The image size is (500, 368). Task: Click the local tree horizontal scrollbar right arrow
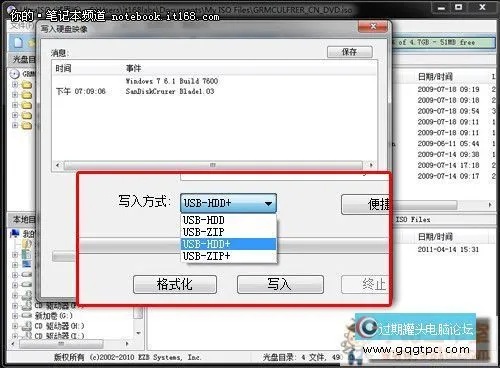tap(127, 343)
